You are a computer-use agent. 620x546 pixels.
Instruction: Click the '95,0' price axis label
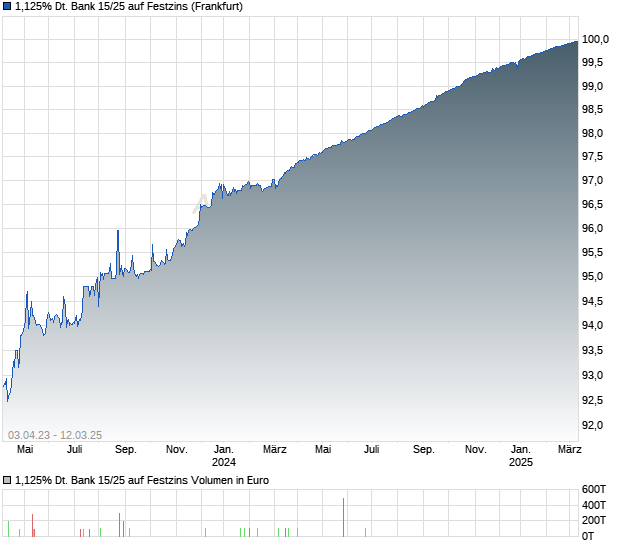(592, 276)
